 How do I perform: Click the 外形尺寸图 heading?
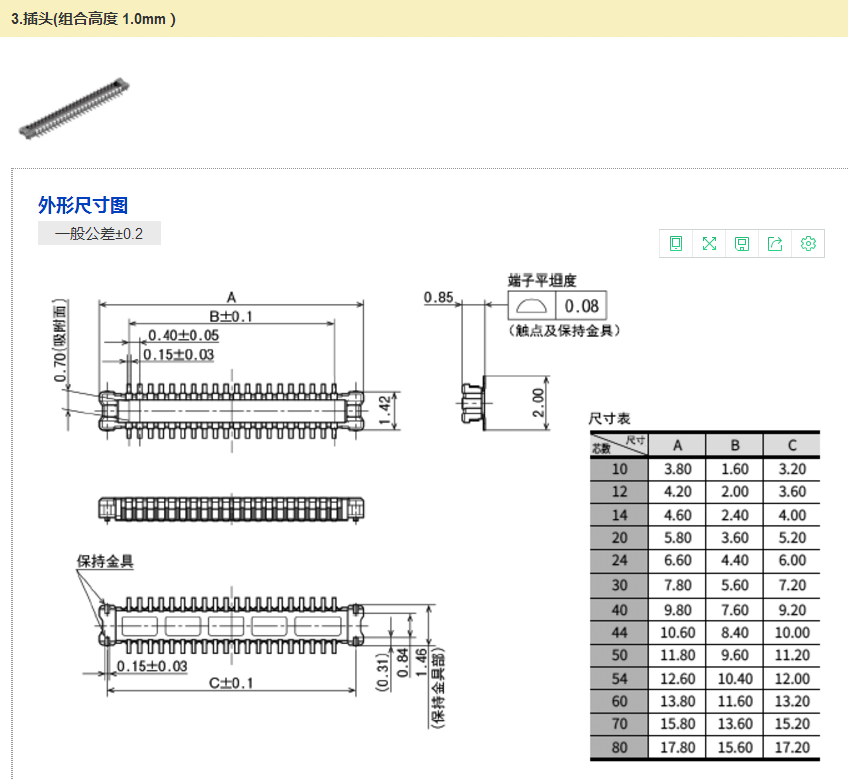point(83,205)
